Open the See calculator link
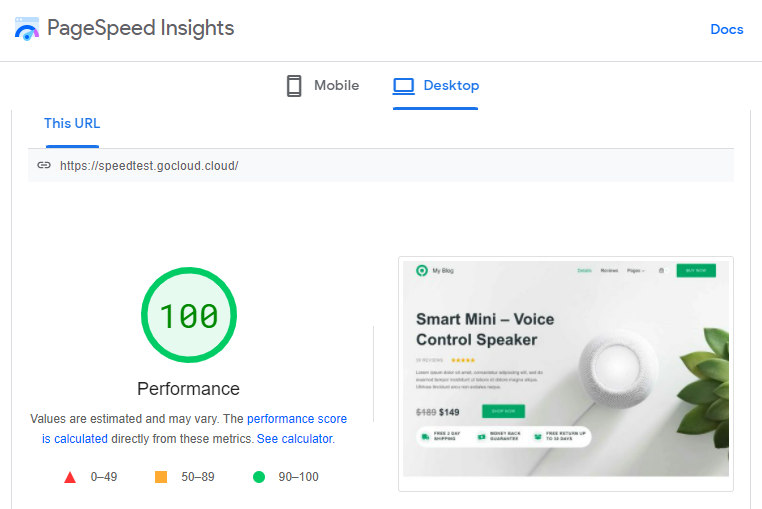Viewport: 762px width, 509px height. point(295,439)
